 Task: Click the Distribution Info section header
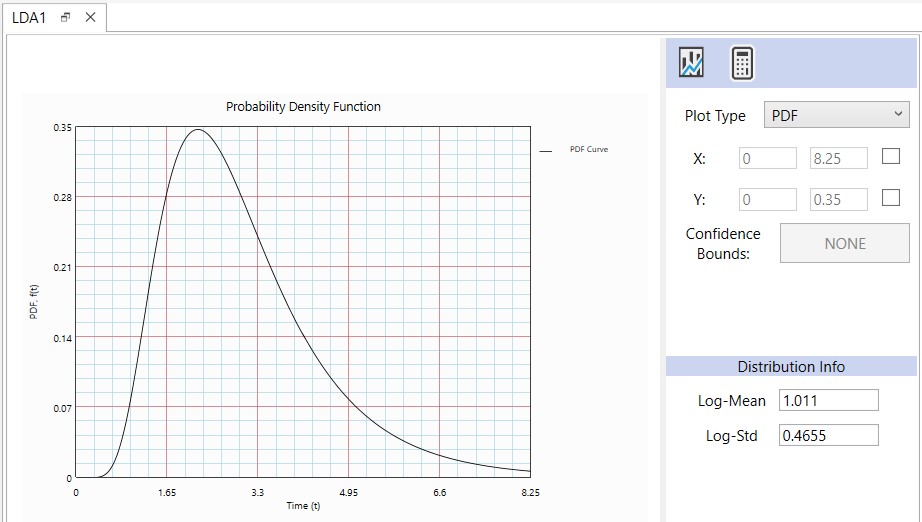coord(791,367)
